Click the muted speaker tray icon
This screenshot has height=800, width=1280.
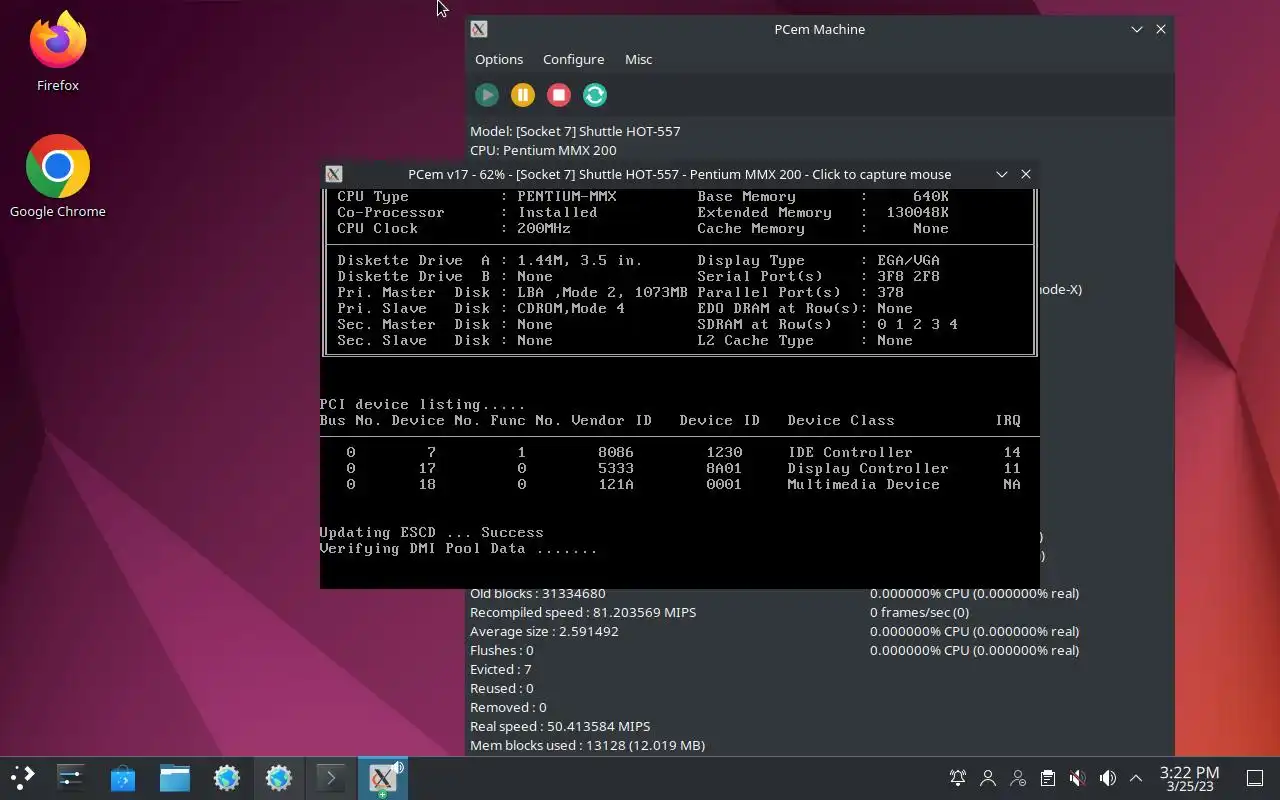(x=1077, y=778)
